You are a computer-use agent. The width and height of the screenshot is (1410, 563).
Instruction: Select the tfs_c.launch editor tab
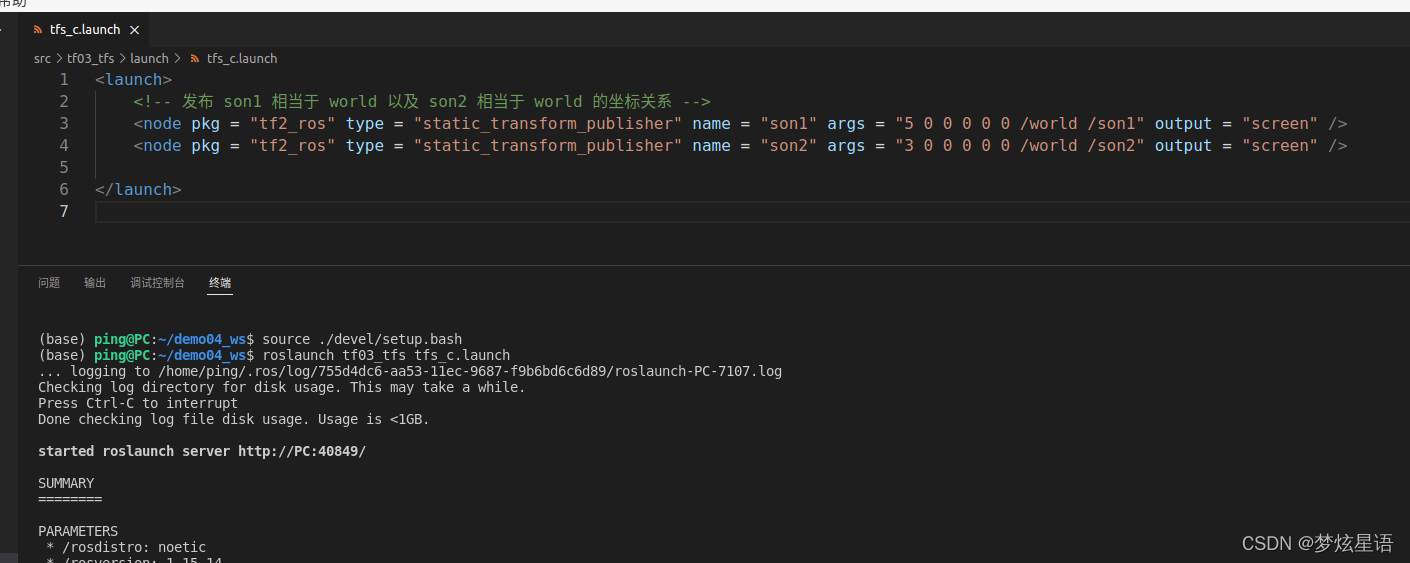point(84,30)
